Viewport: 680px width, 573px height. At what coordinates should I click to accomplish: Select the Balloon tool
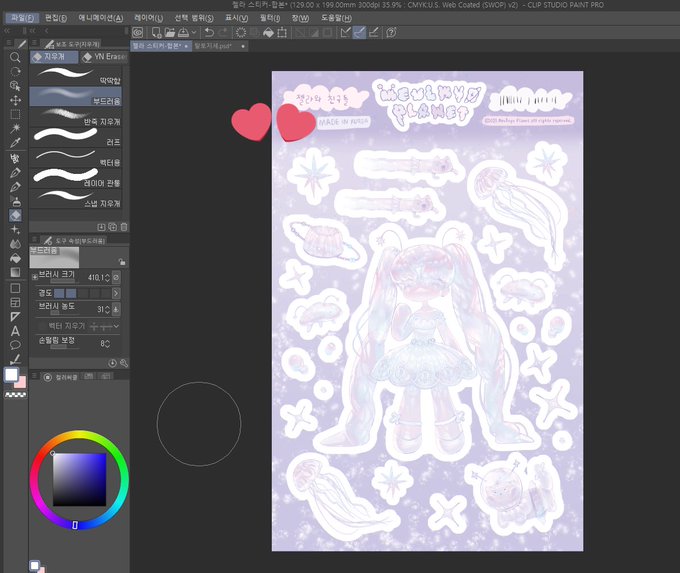point(15,345)
